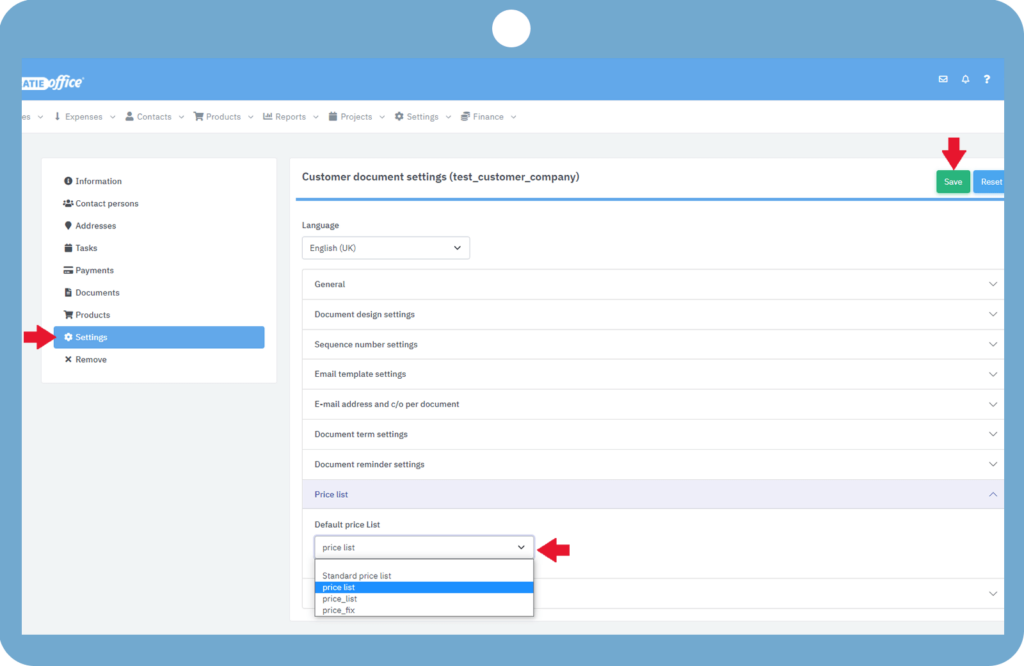Choose price_list option in dropdown
The image size is (1024, 666).
click(x=424, y=599)
